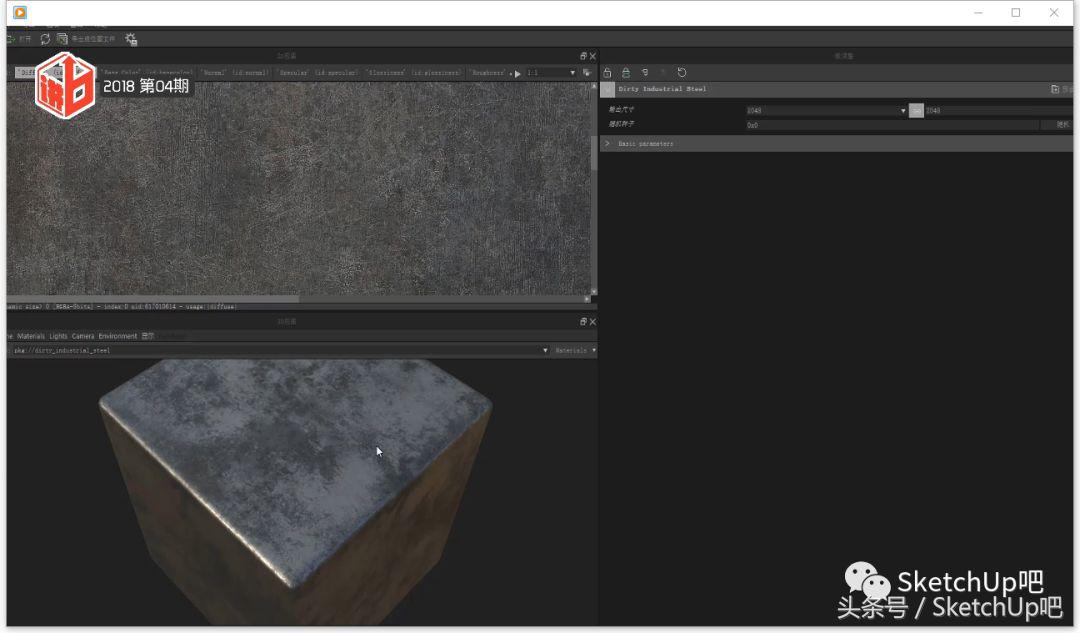Collapse the Dirty Industrial Steel graph section
The width and height of the screenshot is (1080, 633).
tap(607, 89)
